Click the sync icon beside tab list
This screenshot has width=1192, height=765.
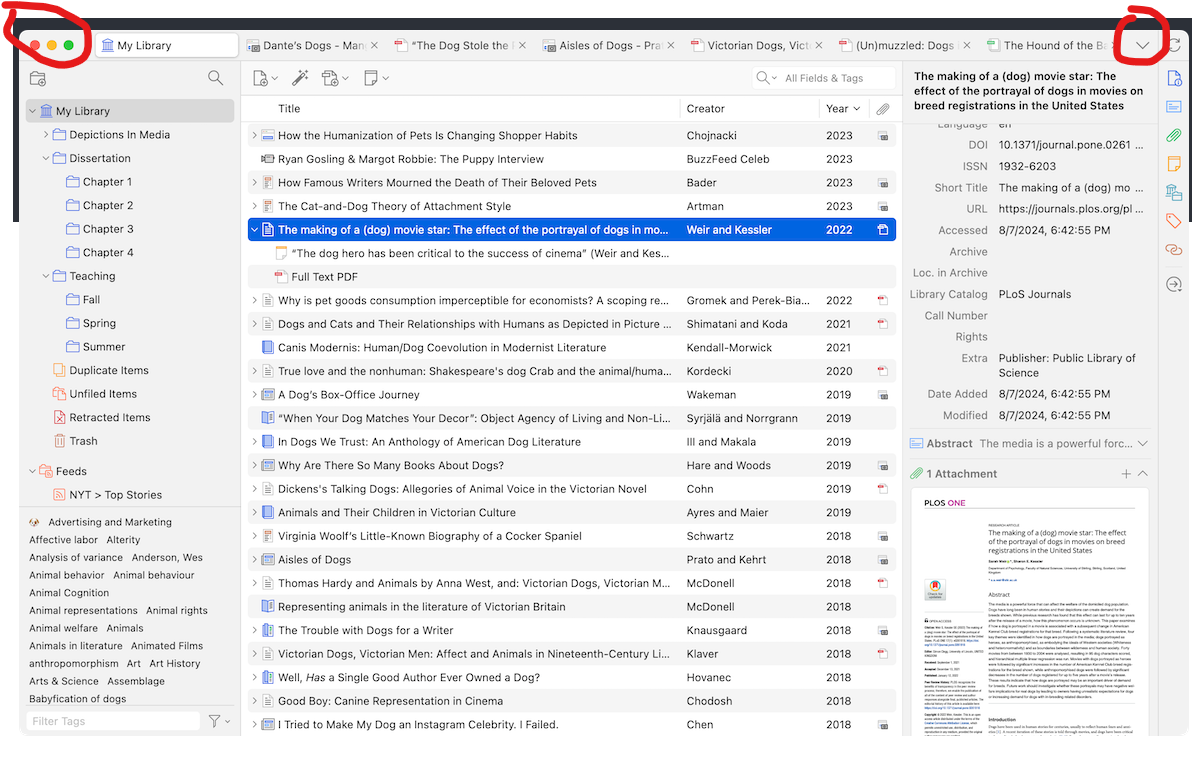click(x=1176, y=46)
